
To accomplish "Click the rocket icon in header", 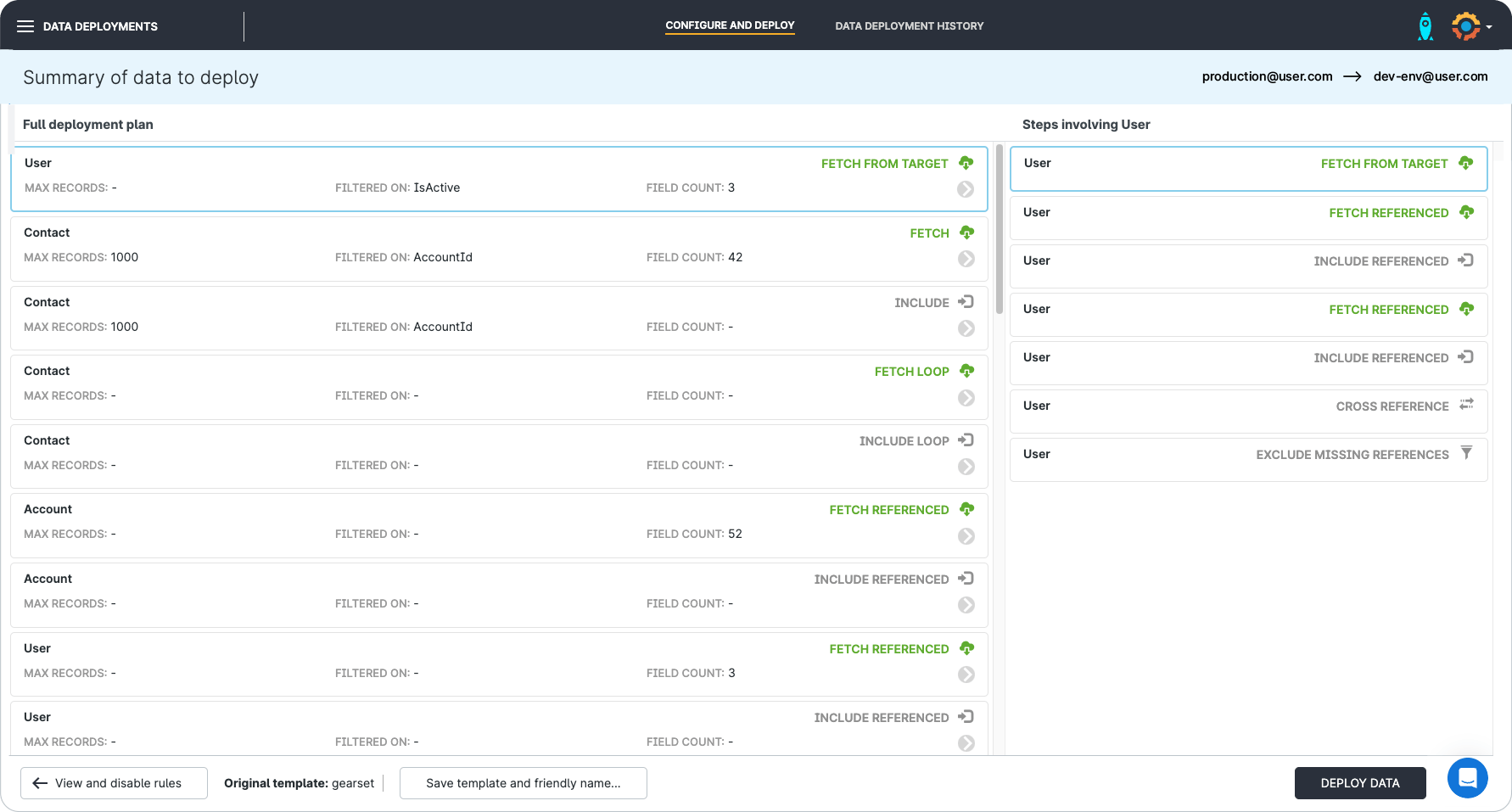I will coord(1425,26).
